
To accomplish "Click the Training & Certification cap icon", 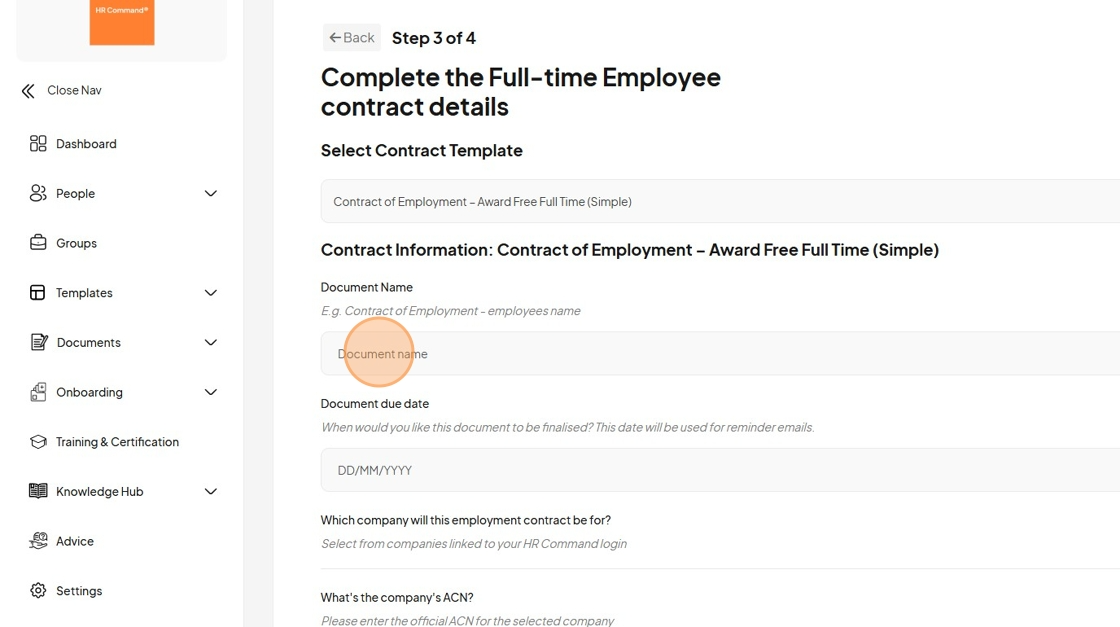I will point(38,441).
